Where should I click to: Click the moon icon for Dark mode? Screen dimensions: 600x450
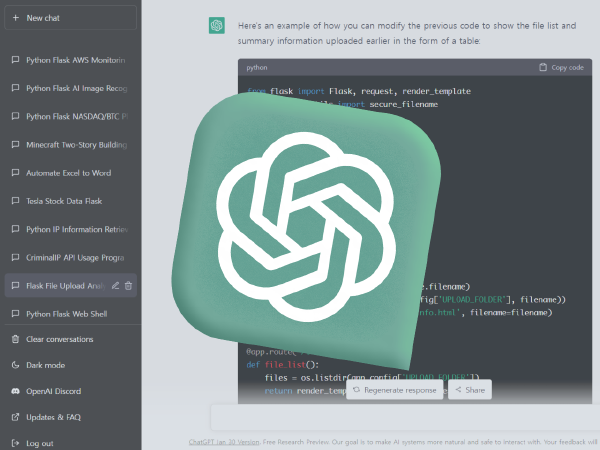[15, 365]
